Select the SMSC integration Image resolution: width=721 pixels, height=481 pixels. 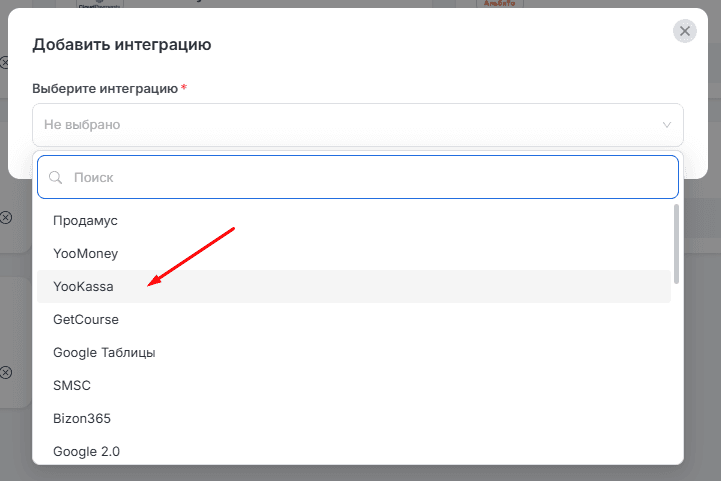click(354, 385)
